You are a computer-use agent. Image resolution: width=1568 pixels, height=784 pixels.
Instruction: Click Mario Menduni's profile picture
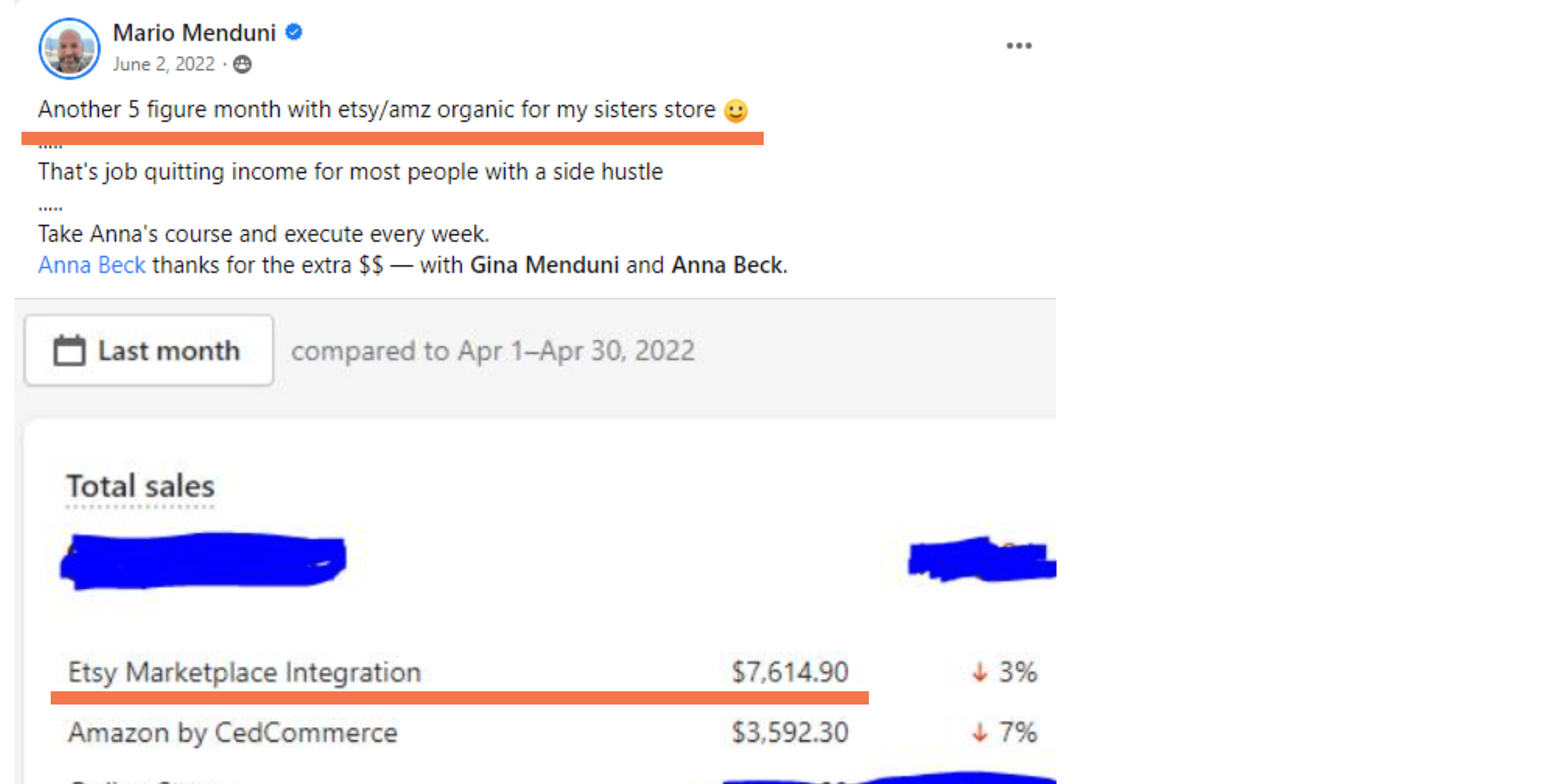(x=70, y=48)
